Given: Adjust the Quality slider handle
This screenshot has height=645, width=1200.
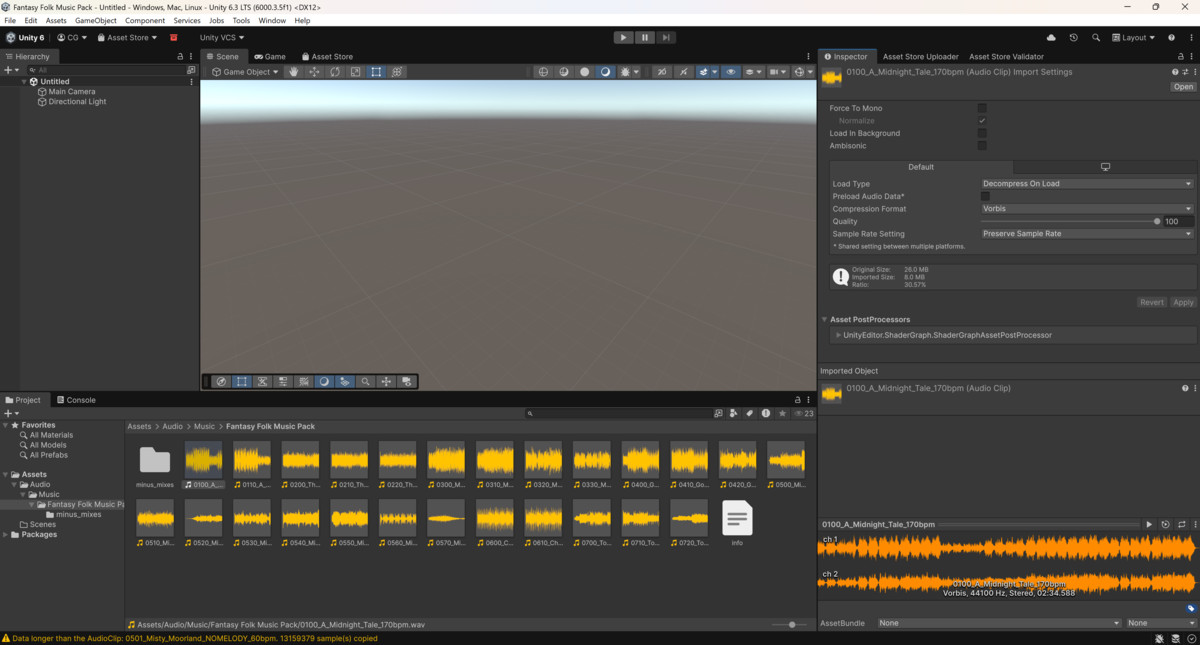Looking at the screenshot, I should [x=1157, y=221].
